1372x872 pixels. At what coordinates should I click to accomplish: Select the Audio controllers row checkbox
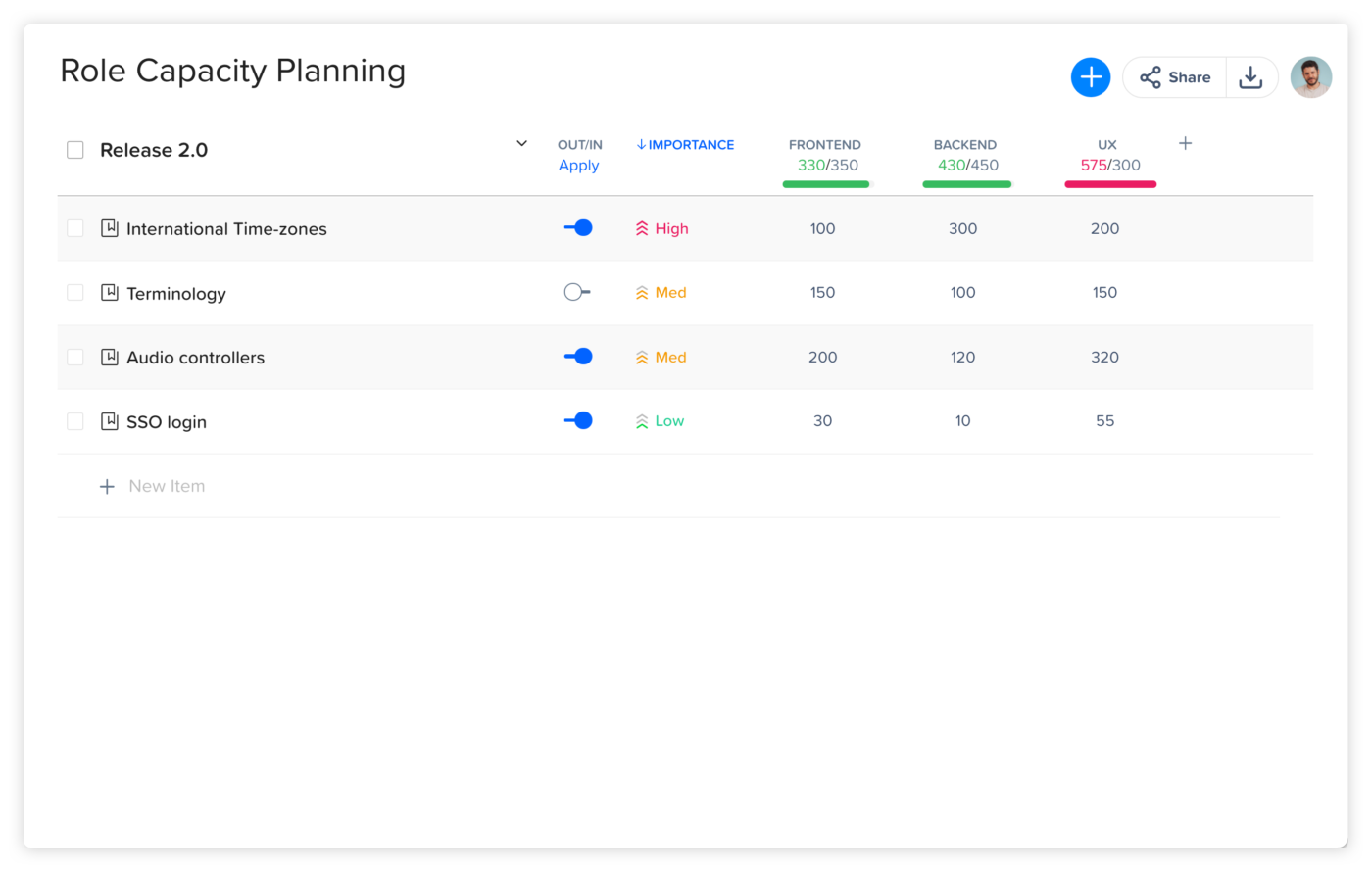(x=75, y=357)
